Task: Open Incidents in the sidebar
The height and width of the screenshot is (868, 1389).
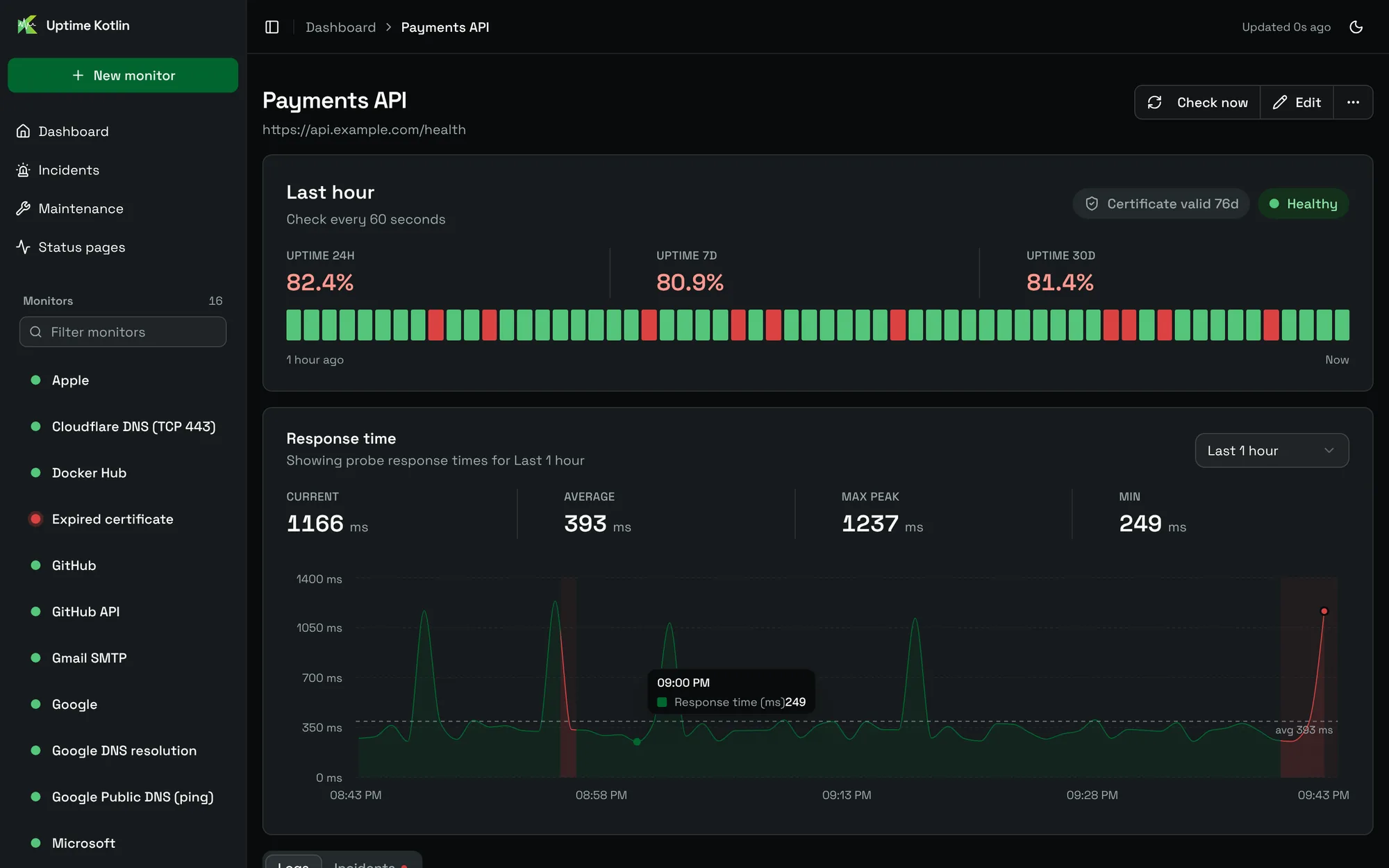Action: tap(123, 170)
